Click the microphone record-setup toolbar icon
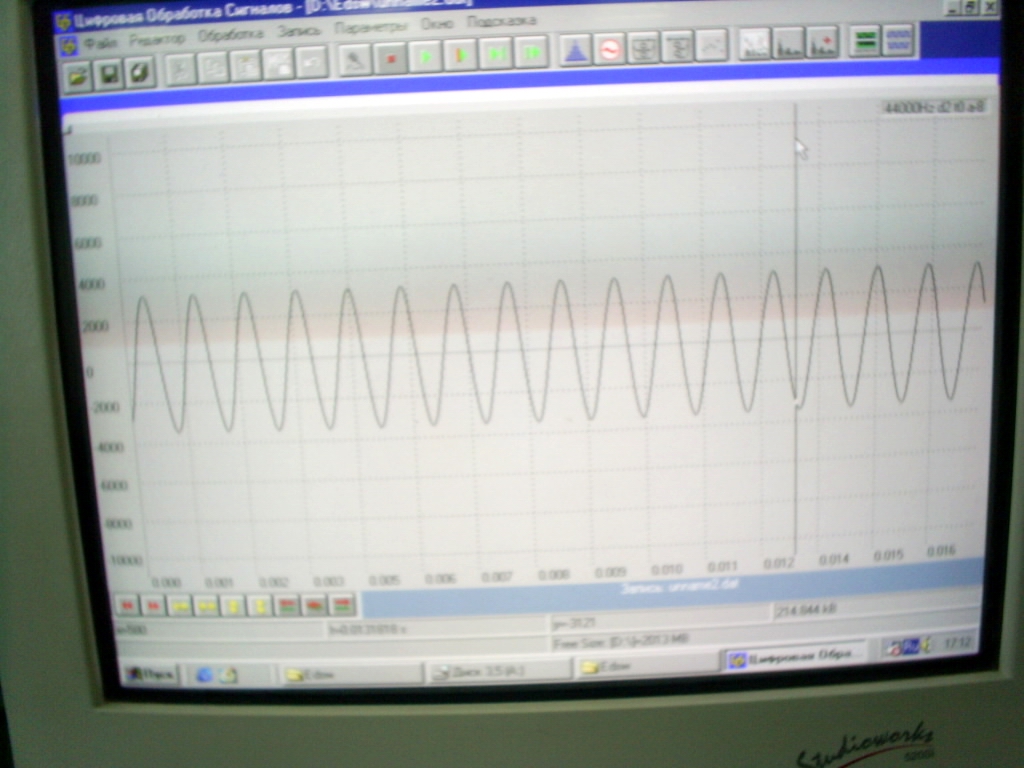Screen dimensions: 1024x768 tap(355, 61)
